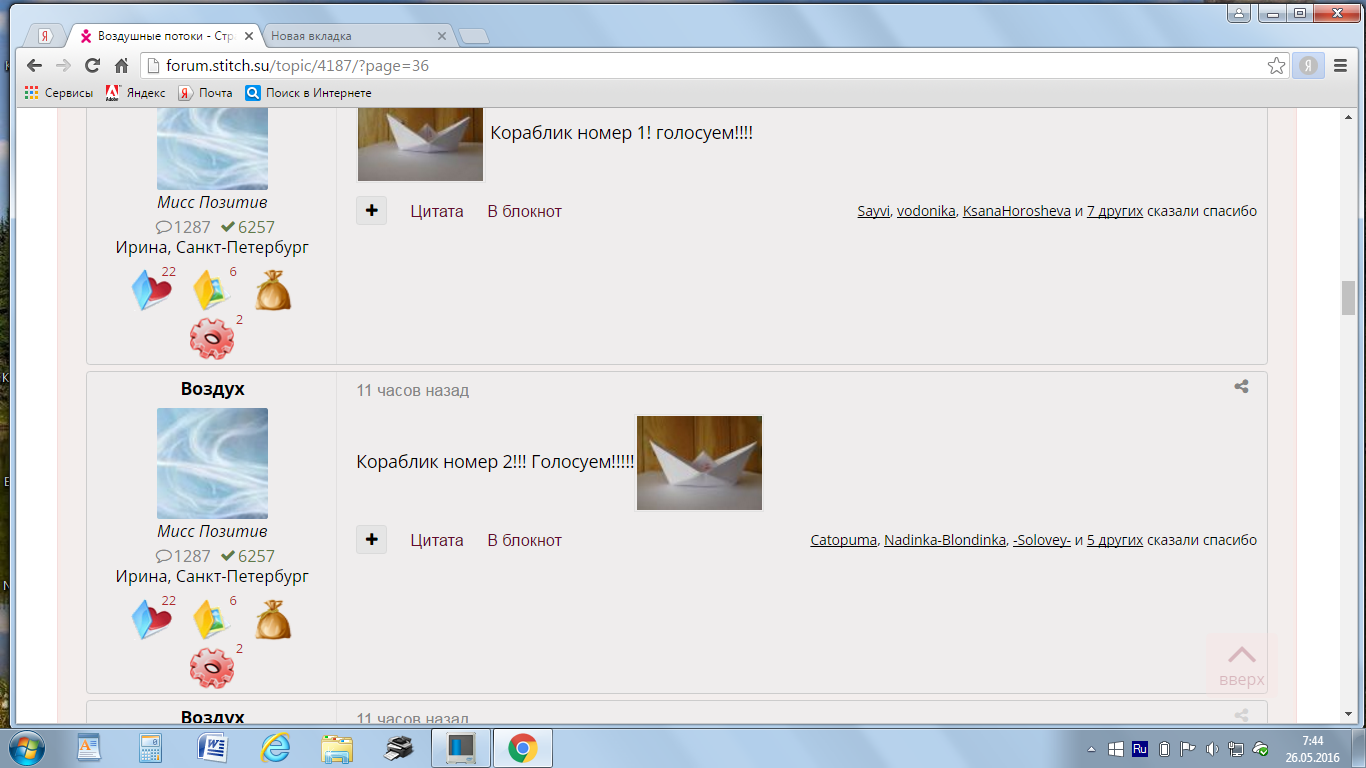Click the вверх scroll-to-top button
Image resolution: width=1366 pixels, height=768 pixels.
click(1241, 664)
